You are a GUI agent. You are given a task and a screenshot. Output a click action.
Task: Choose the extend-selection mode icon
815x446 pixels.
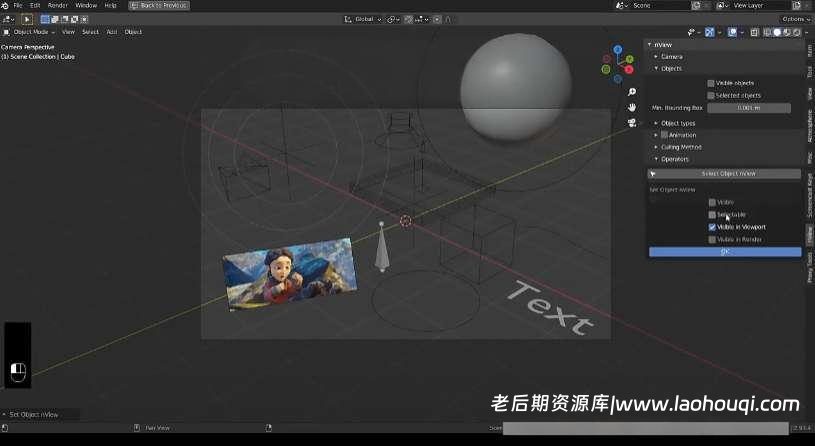pyautogui.click(x=55, y=19)
